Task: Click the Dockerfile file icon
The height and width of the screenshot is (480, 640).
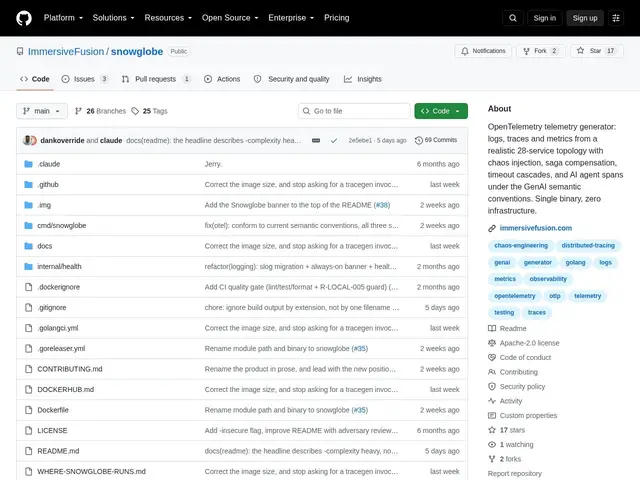Action: (28, 410)
